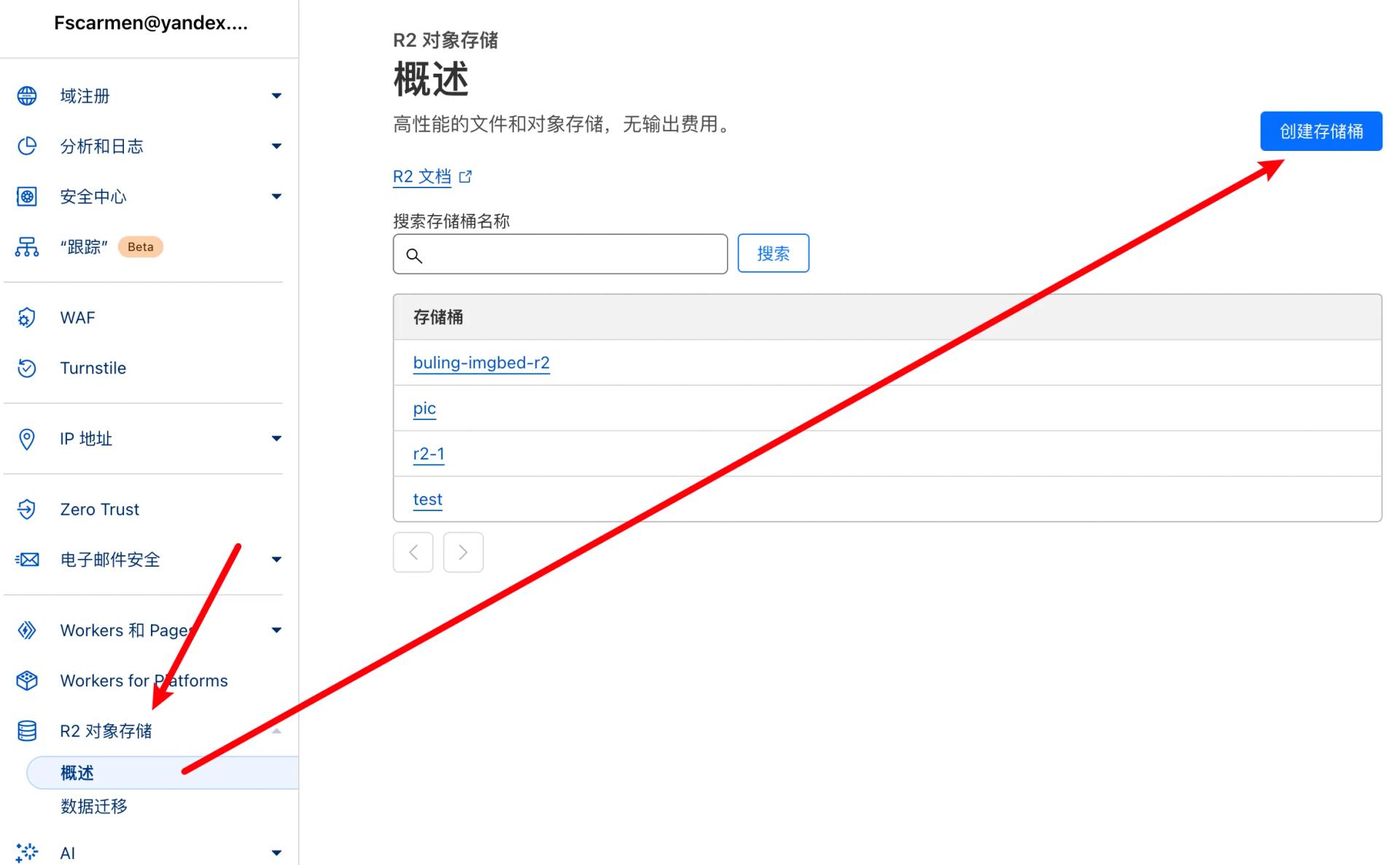The height and width of the screenshot is (865, 1400).
Task: Open the test bucket link
Action: [427, 500]
